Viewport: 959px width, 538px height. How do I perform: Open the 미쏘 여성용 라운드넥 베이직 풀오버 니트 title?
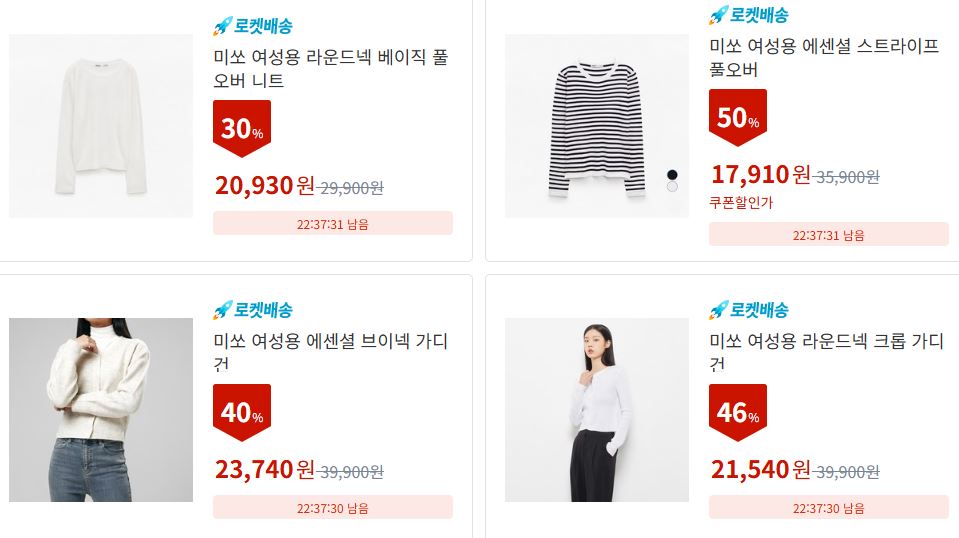[331, 68]
